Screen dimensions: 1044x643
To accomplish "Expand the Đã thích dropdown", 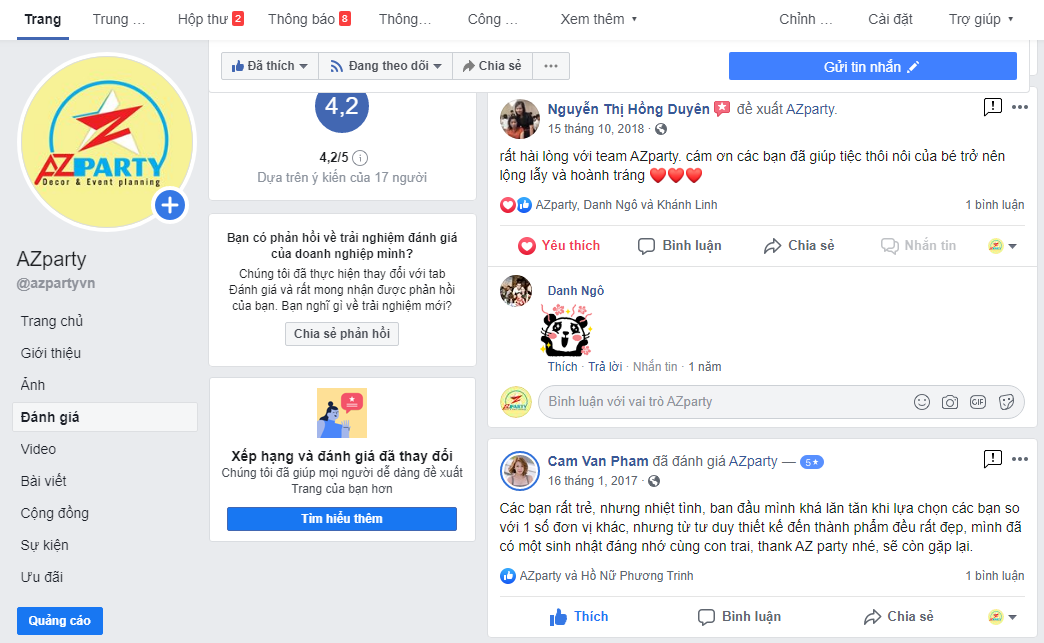I will pos(270,66).
